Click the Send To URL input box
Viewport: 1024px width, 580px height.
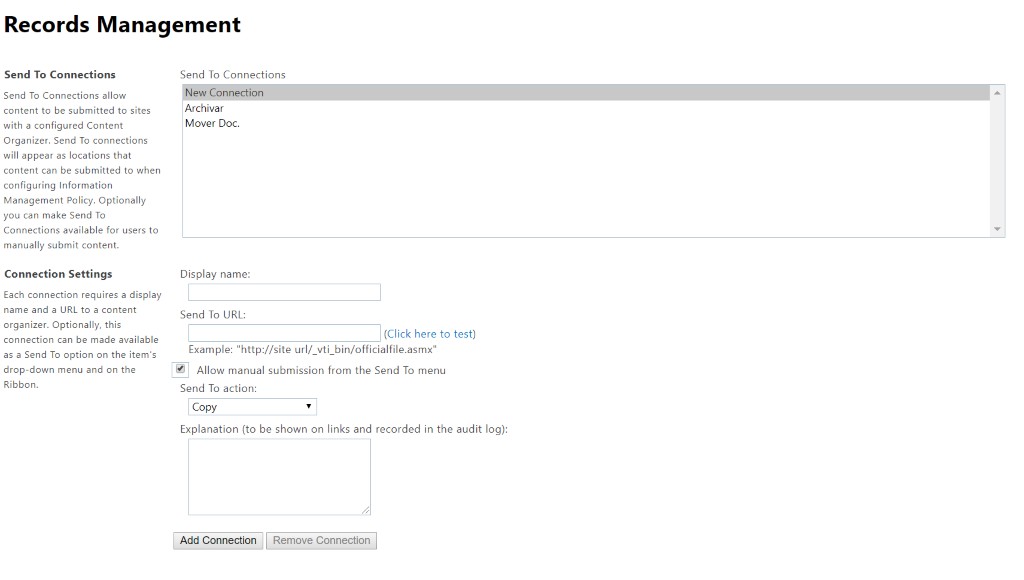coord(284,333)
